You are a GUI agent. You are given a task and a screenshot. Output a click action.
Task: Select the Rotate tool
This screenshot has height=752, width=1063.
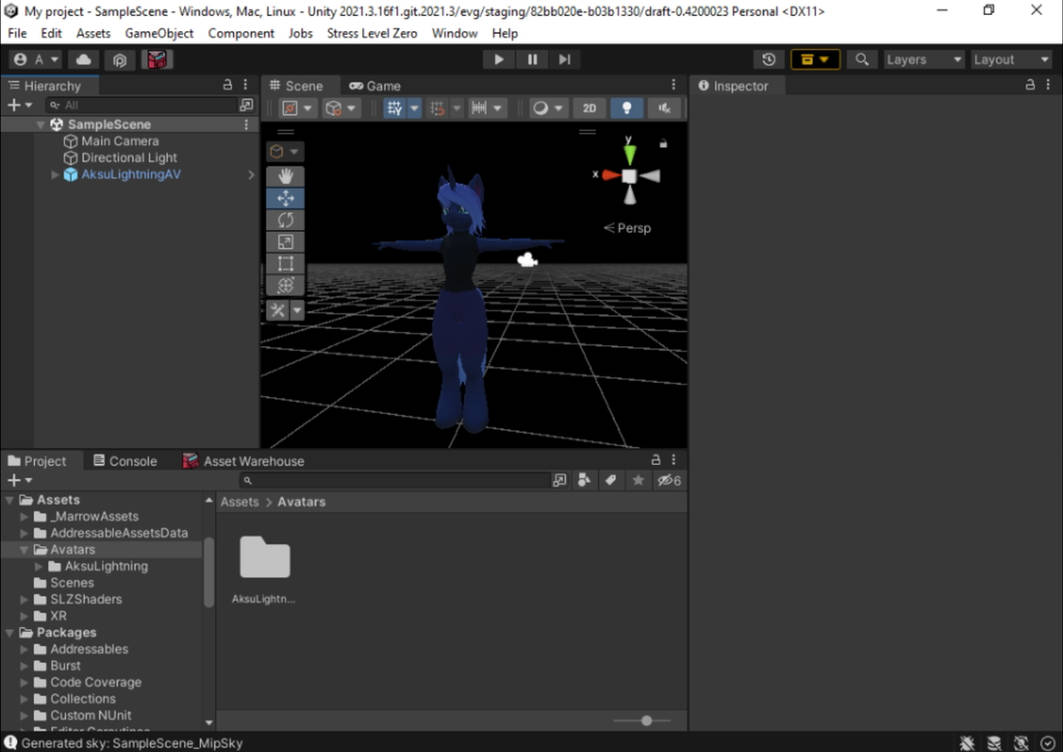coord(285,220)
